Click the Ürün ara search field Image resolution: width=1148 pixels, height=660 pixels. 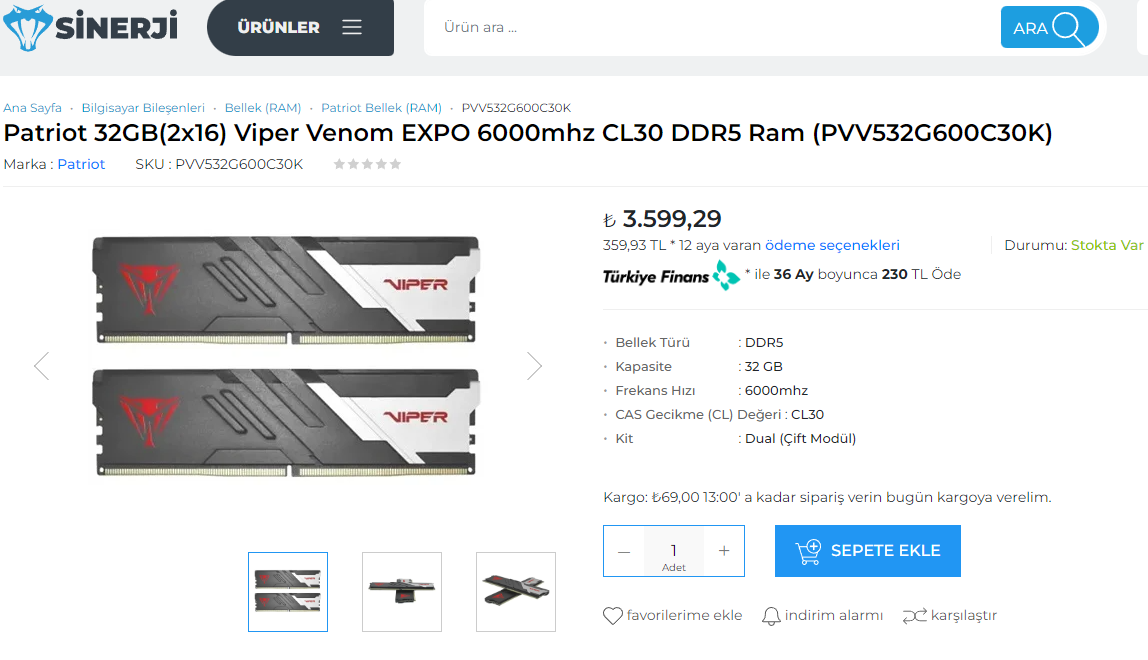(x=710, y=28)
